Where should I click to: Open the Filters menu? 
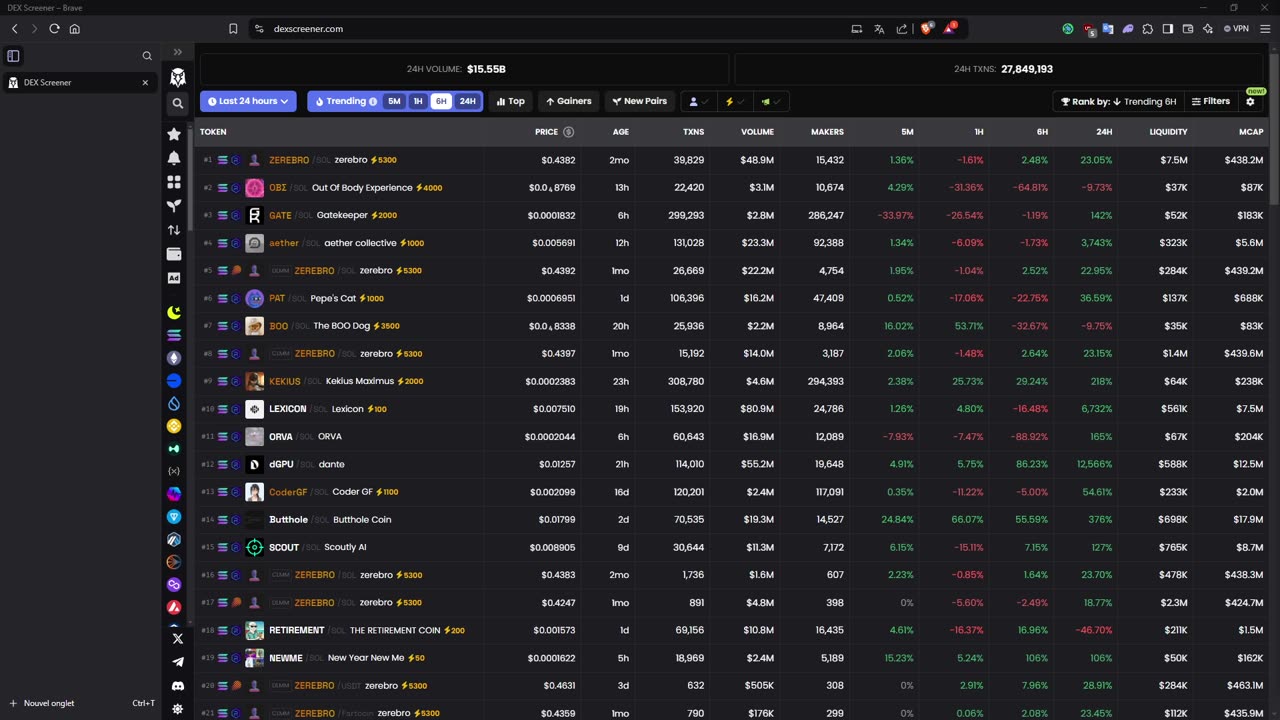pyautogui.click(x=1211, y=101)
